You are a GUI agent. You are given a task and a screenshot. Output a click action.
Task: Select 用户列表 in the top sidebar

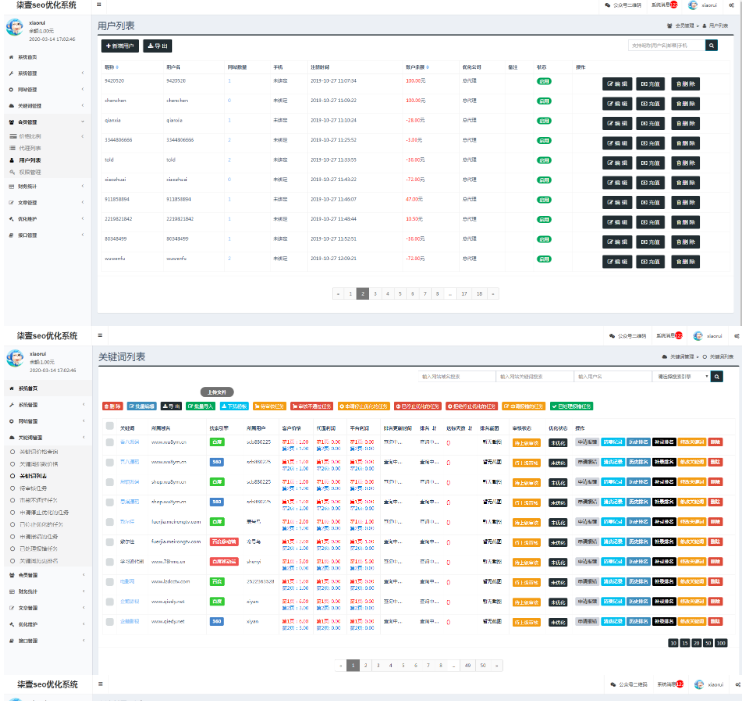31,160
